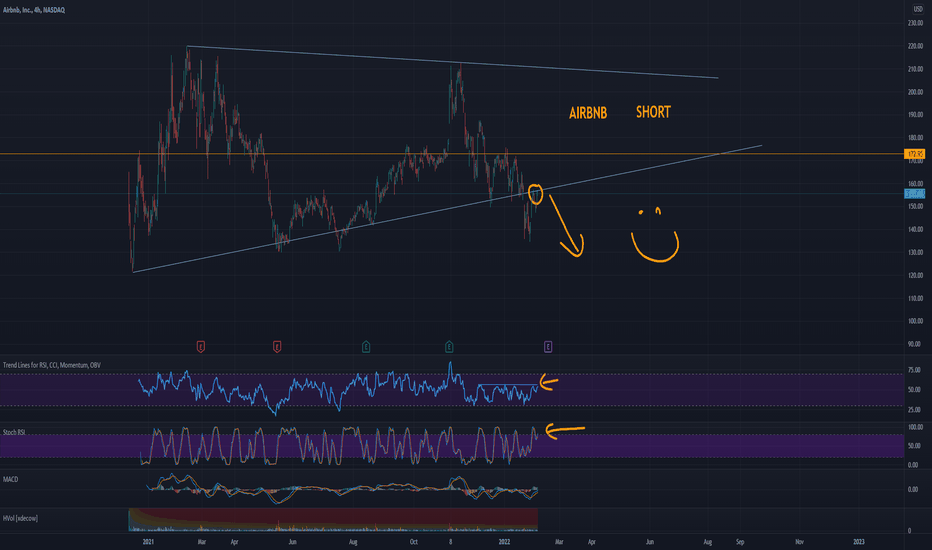Click the MACD indicator label

tap(10, 479)
